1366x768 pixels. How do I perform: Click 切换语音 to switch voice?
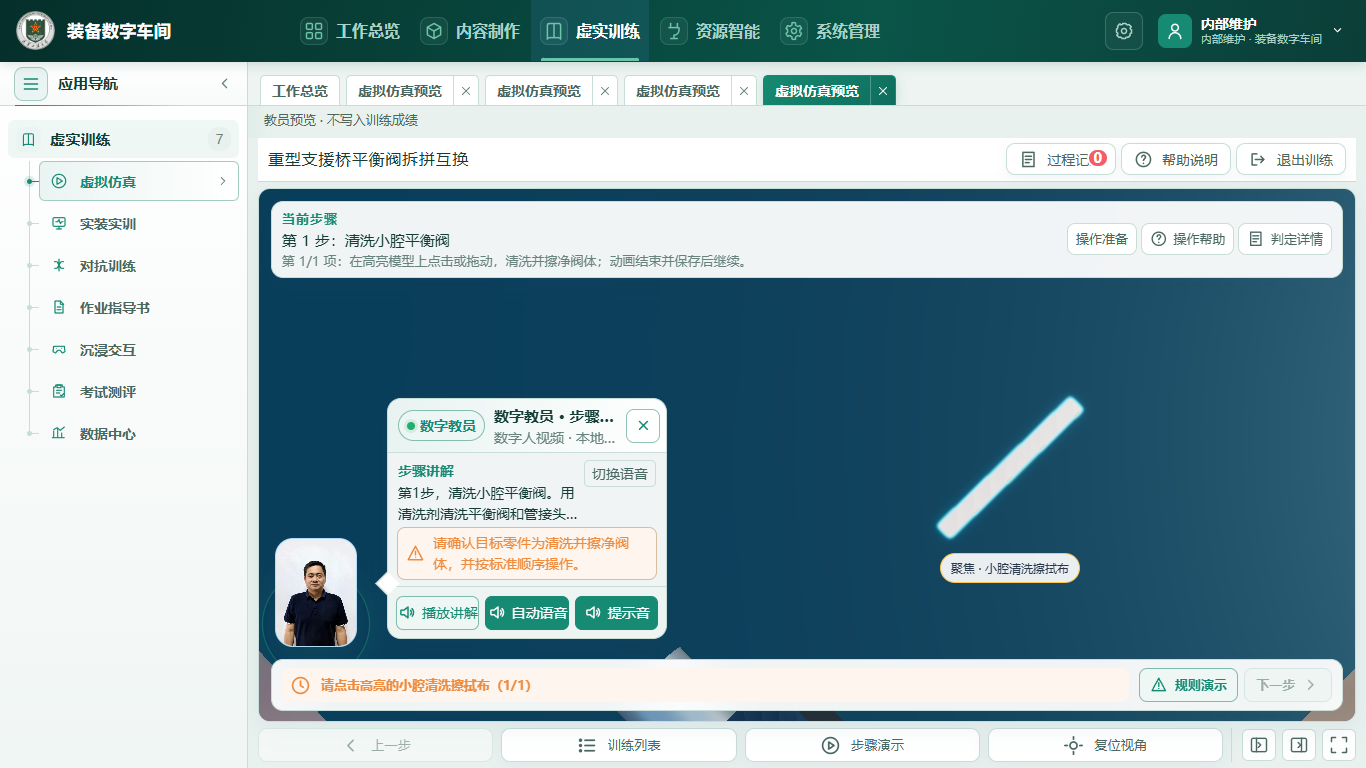tap(620, 474)
